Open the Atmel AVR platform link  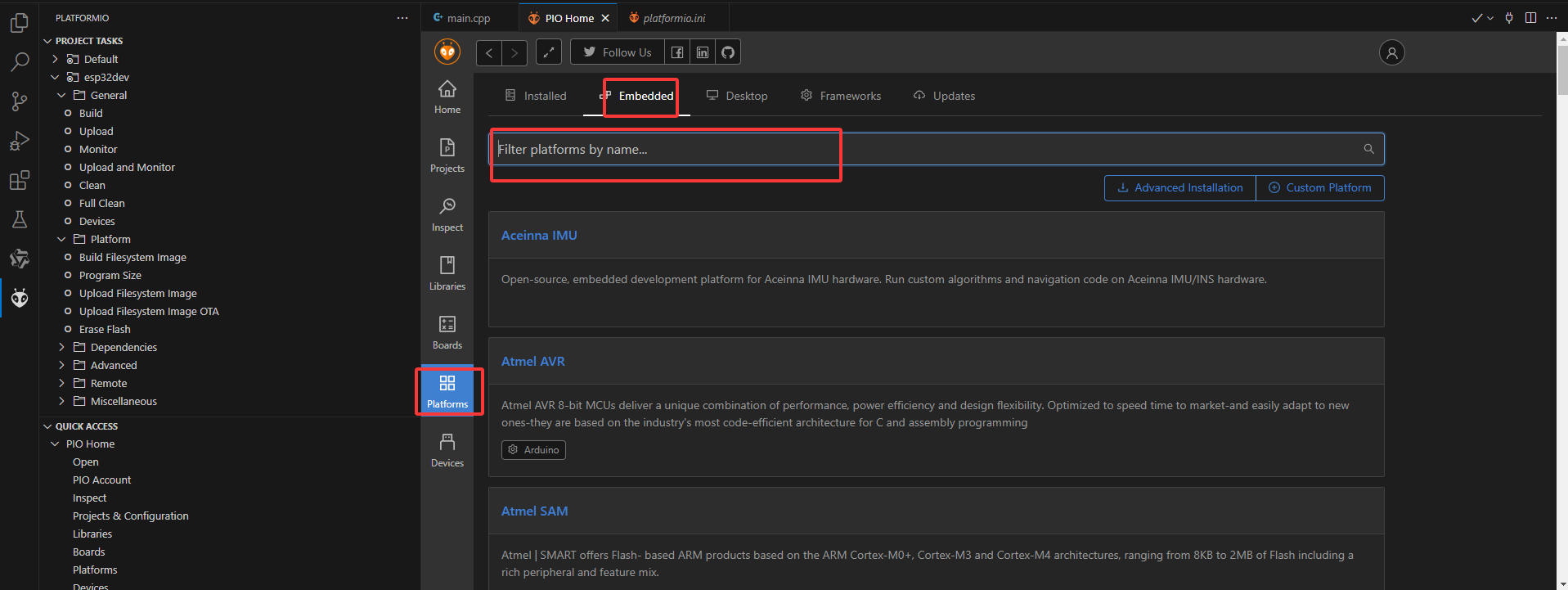coord(533,361)
